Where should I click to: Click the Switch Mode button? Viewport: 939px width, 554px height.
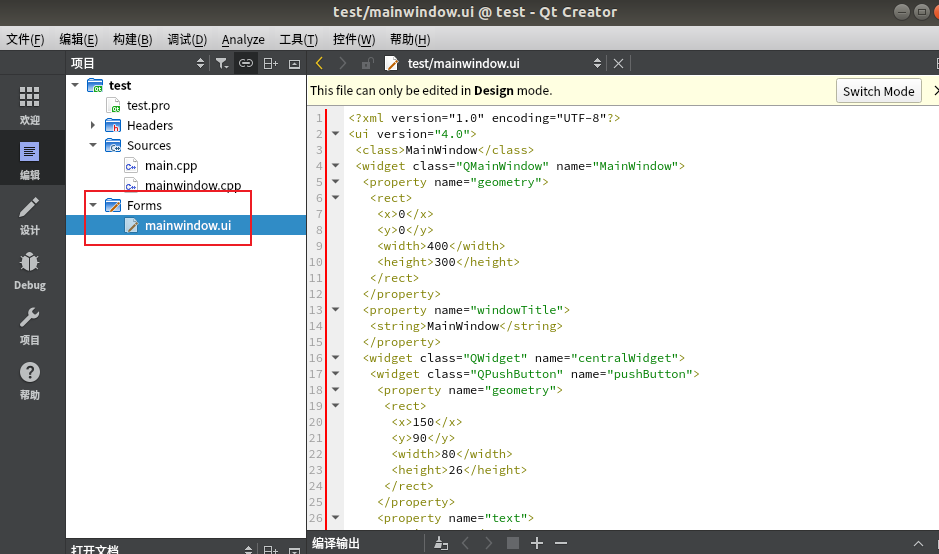pyautogui.click(x=879, y=91)
